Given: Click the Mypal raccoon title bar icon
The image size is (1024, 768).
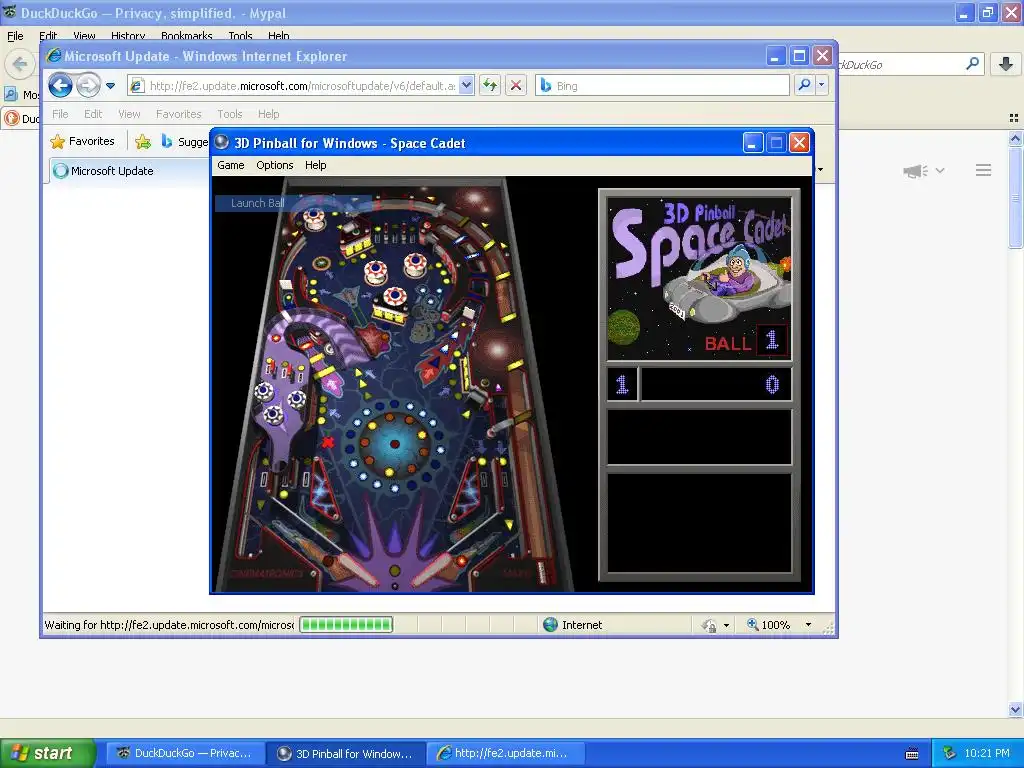Looking at the screenshot, I should tap(9, 12).
